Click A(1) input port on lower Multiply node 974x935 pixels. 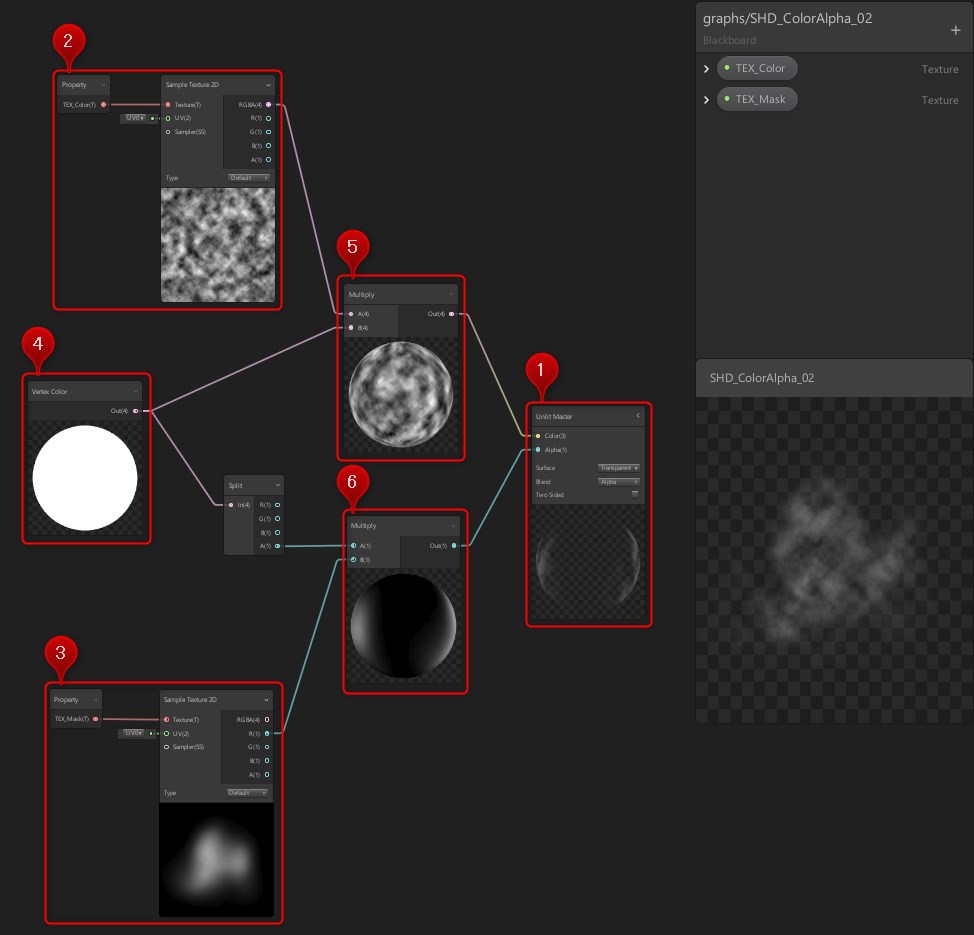pyautogui.click(x=353, y=545)
